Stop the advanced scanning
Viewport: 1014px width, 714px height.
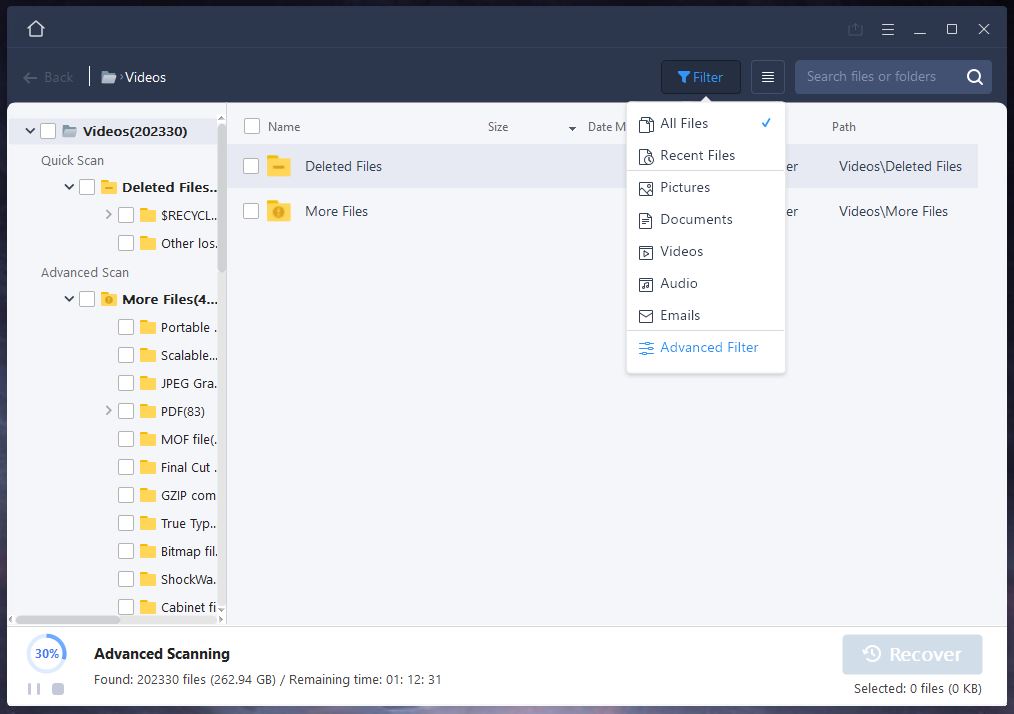[58, 689]
